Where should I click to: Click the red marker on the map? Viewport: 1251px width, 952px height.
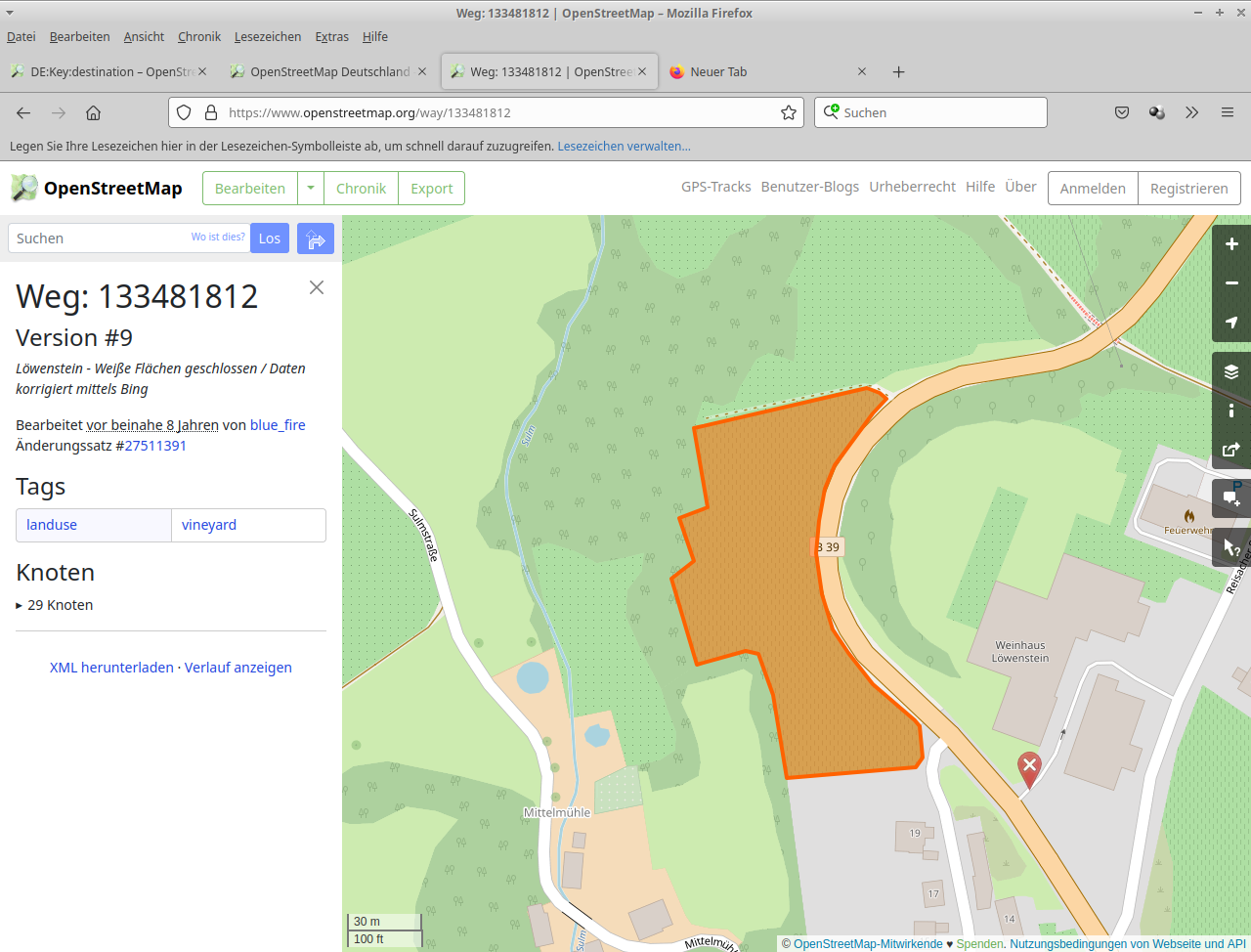(1029, 767)
